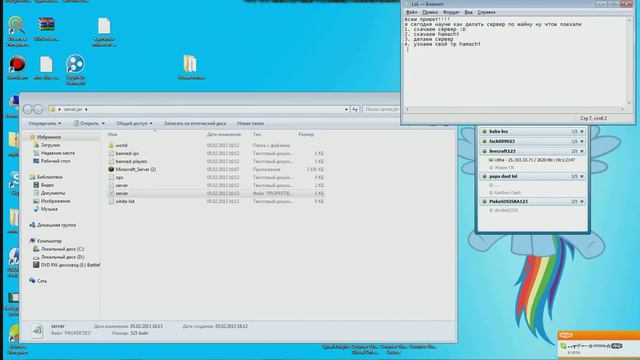Select Minecraft_Server (2) application file
The width and height of the screenshot is (640, 360).
(136, 169)
